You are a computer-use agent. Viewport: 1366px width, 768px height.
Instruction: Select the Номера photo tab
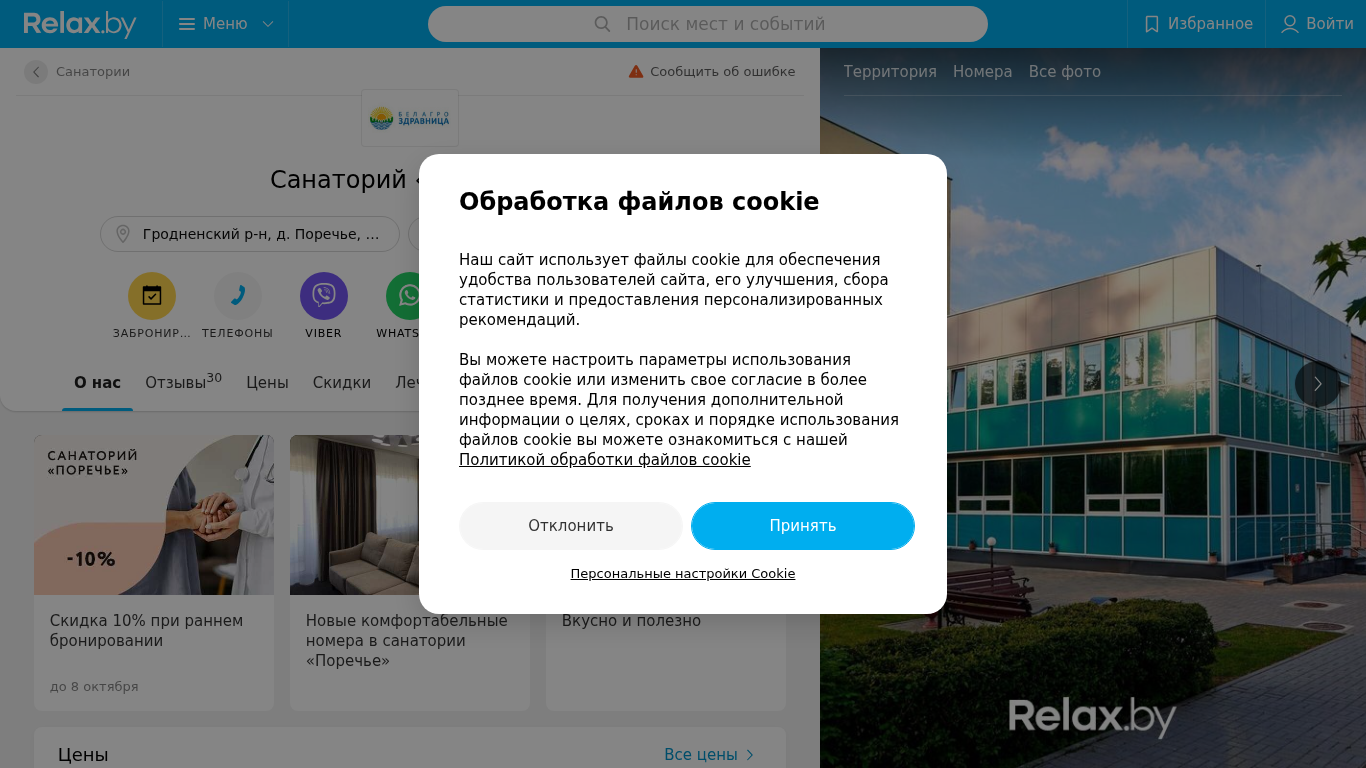[x=982, y=72]
